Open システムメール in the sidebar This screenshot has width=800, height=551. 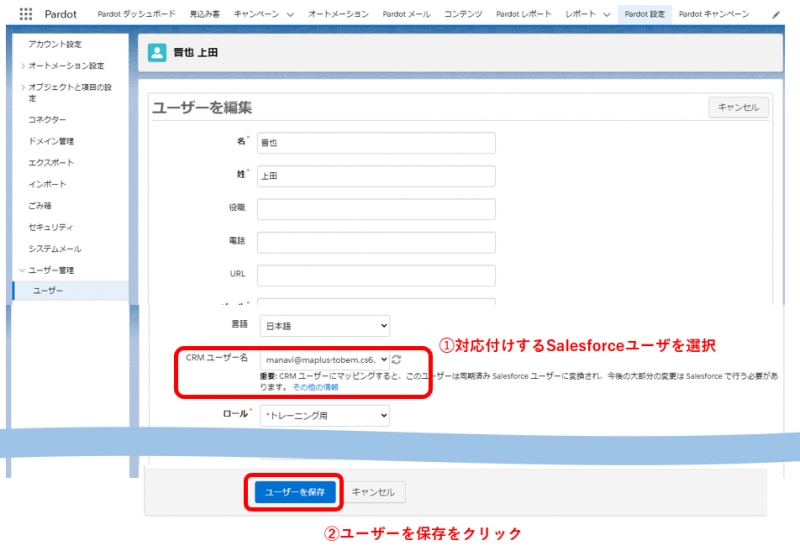pyautogui.click(x=55, y=249)
